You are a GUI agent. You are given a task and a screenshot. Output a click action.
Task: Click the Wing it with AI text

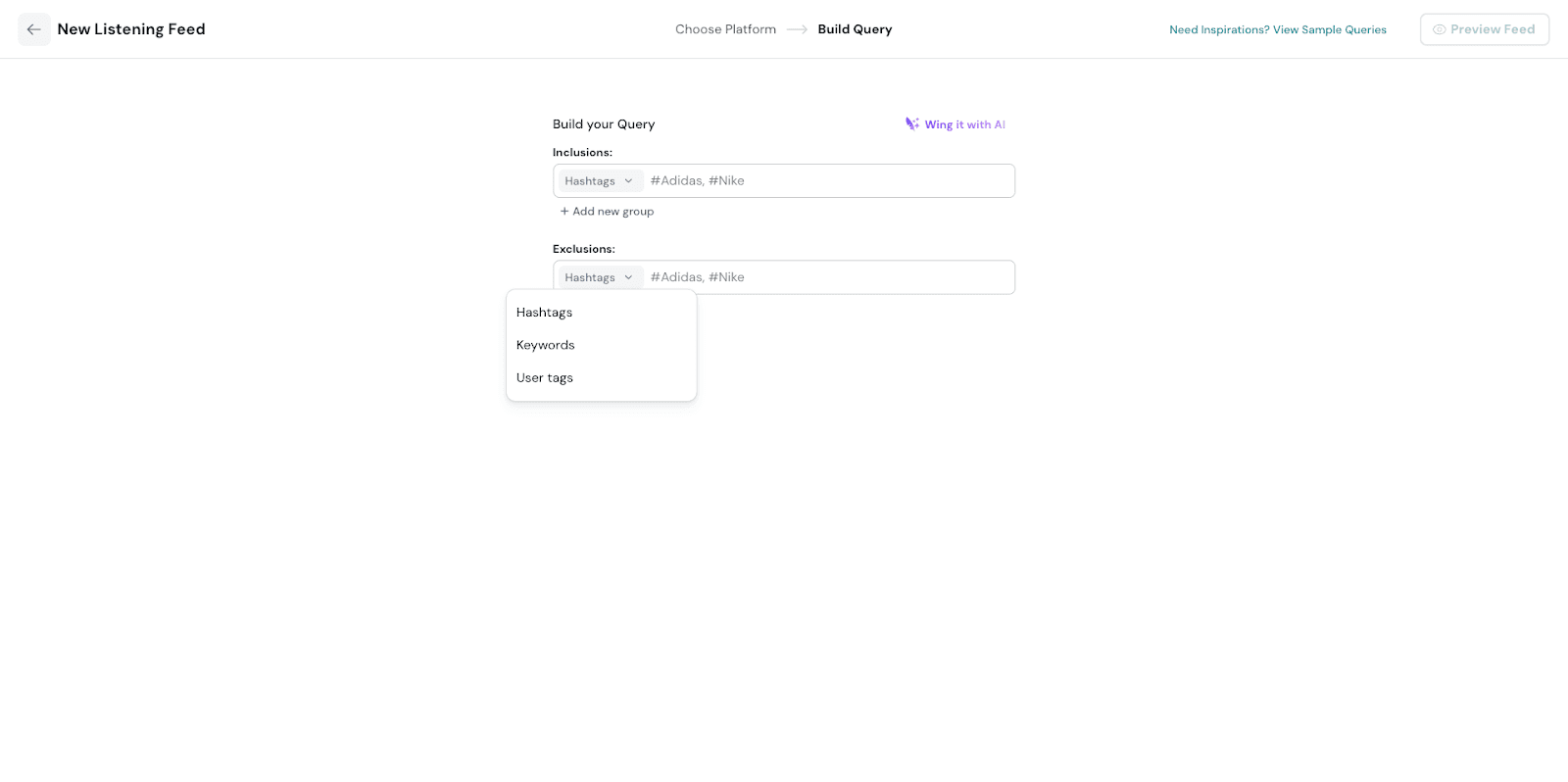click(964, 124)
